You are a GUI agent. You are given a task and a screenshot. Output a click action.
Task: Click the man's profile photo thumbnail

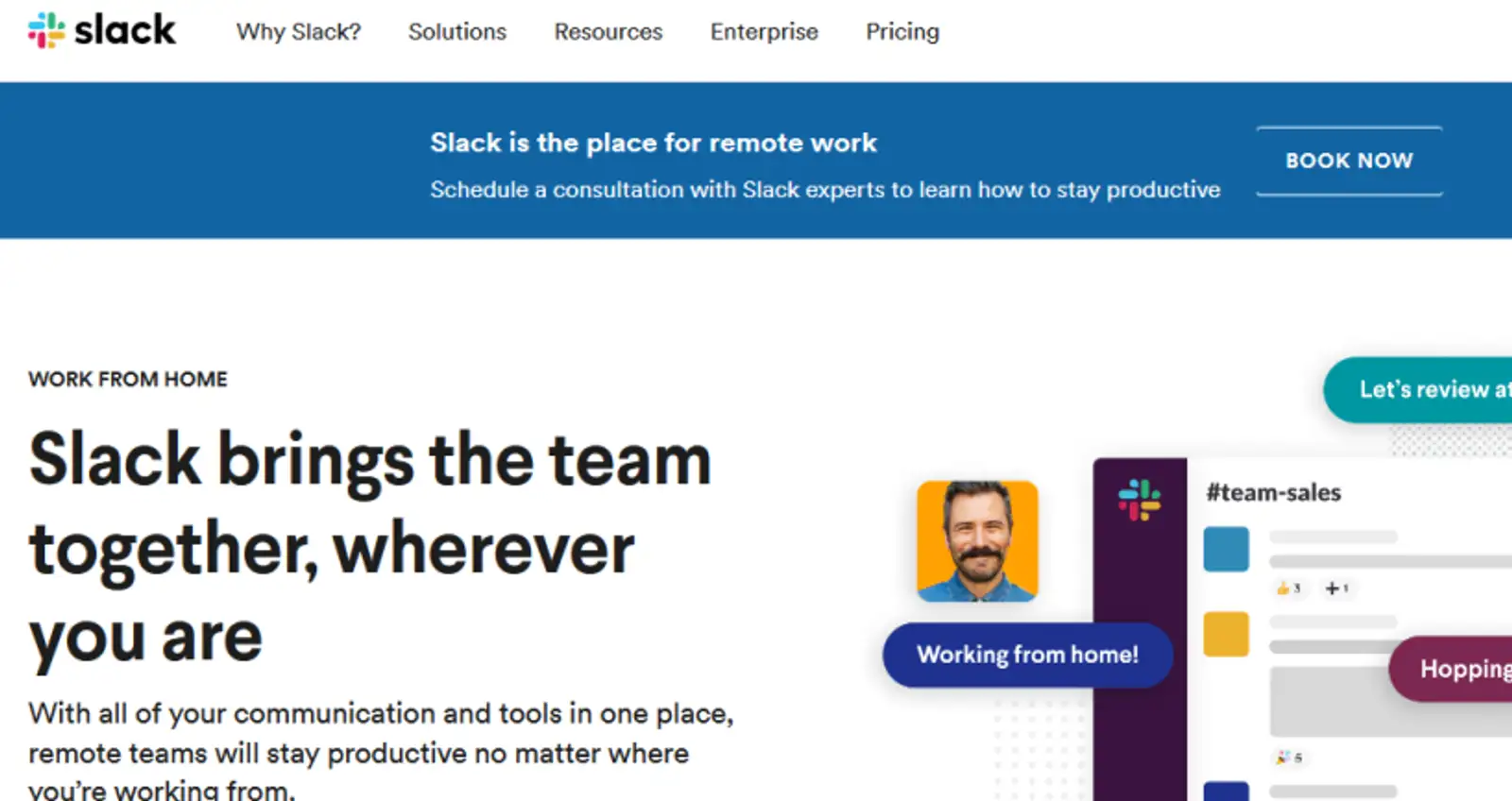977,541
